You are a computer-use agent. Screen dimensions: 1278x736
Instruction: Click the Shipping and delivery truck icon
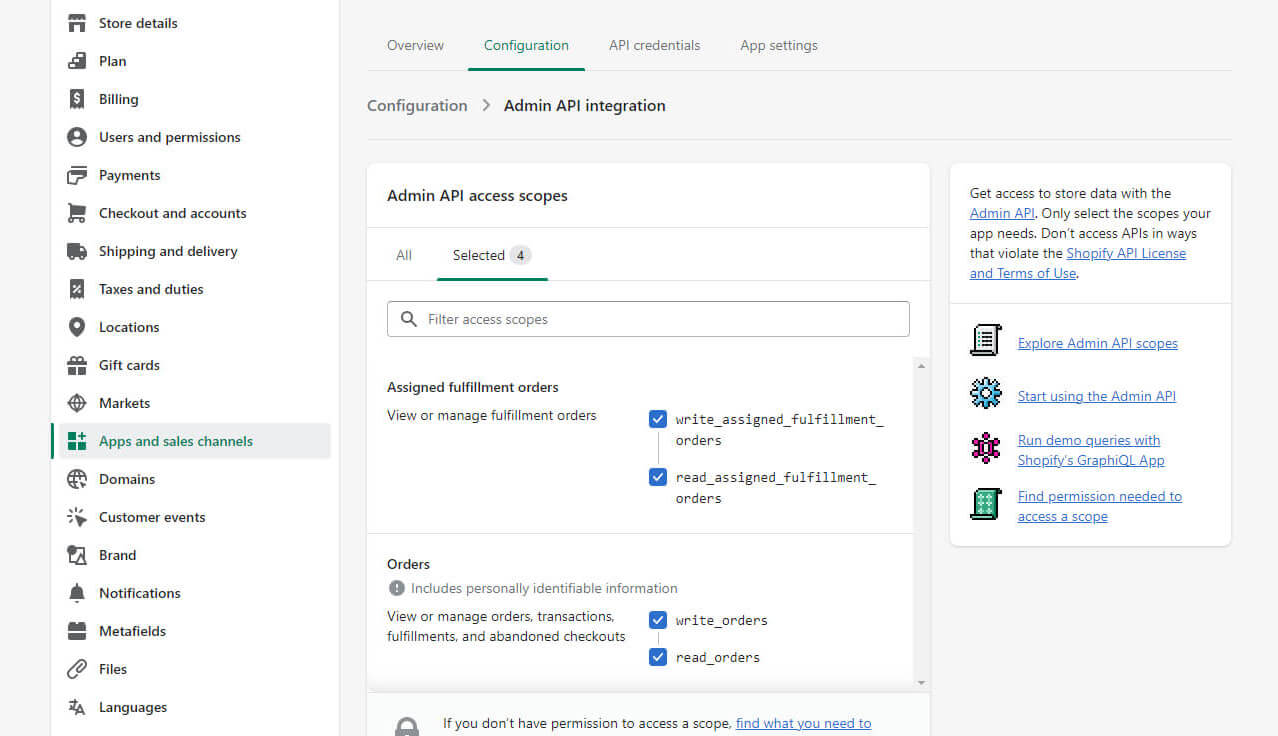77,251
